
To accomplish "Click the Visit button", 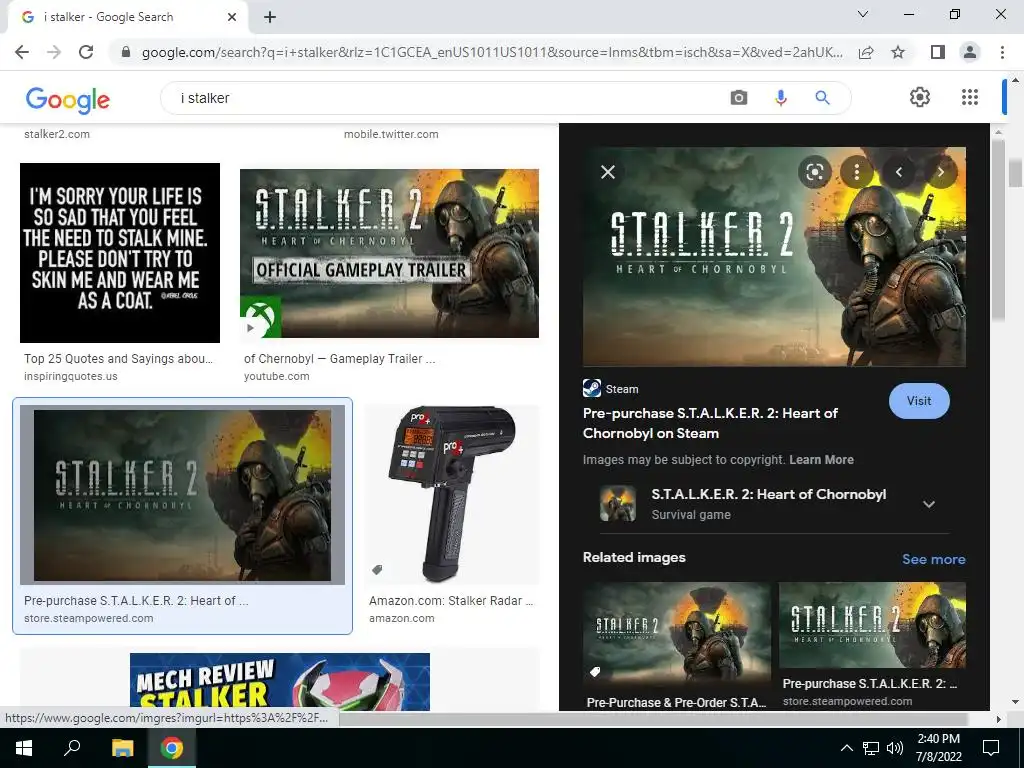I will click(919, 401).
